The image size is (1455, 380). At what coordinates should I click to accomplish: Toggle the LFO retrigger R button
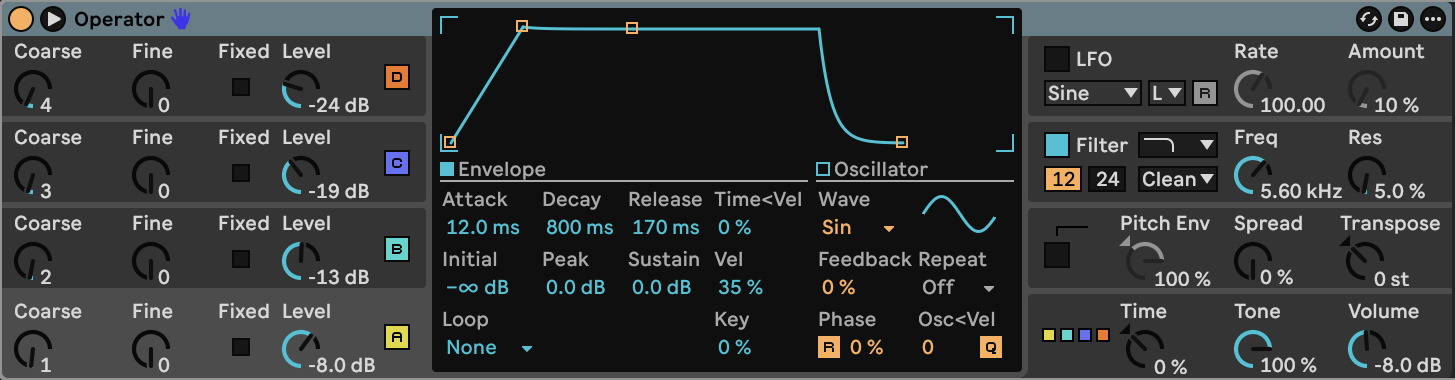coord(1205,93)
